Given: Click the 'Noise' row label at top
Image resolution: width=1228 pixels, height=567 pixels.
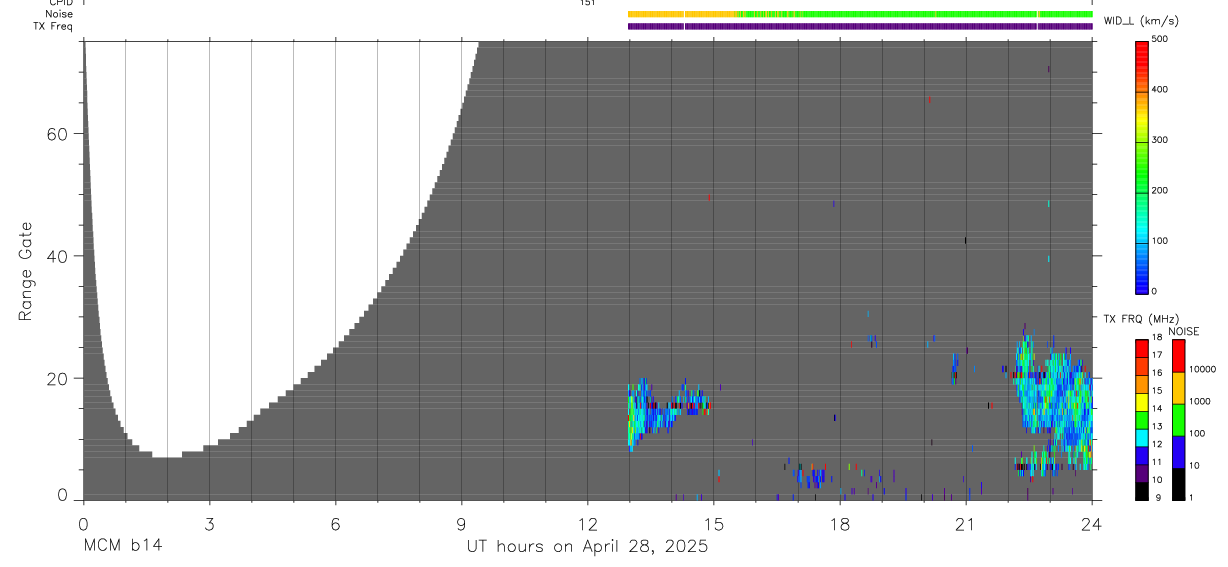Looking at the screenshot, I should tap(59, 14).
